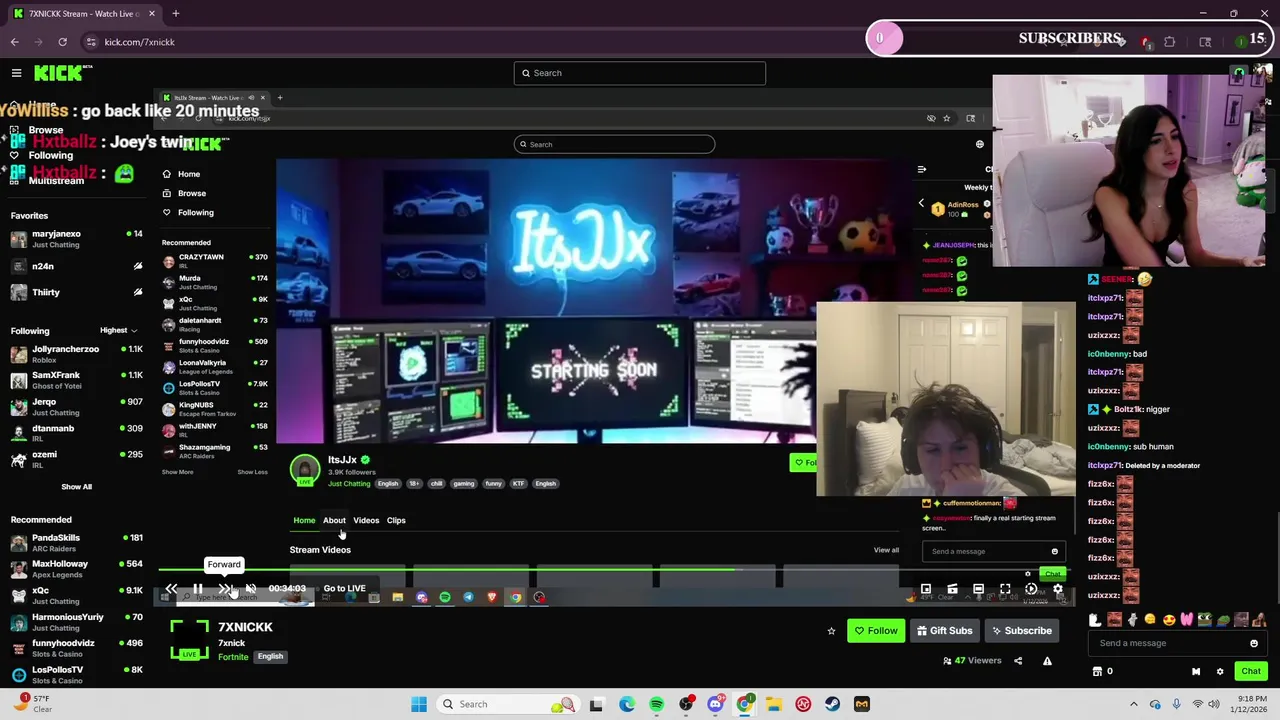Expand the Highest sort dropdown
The height and width of the screenshot is (720, 1280).
pos(118,331)
